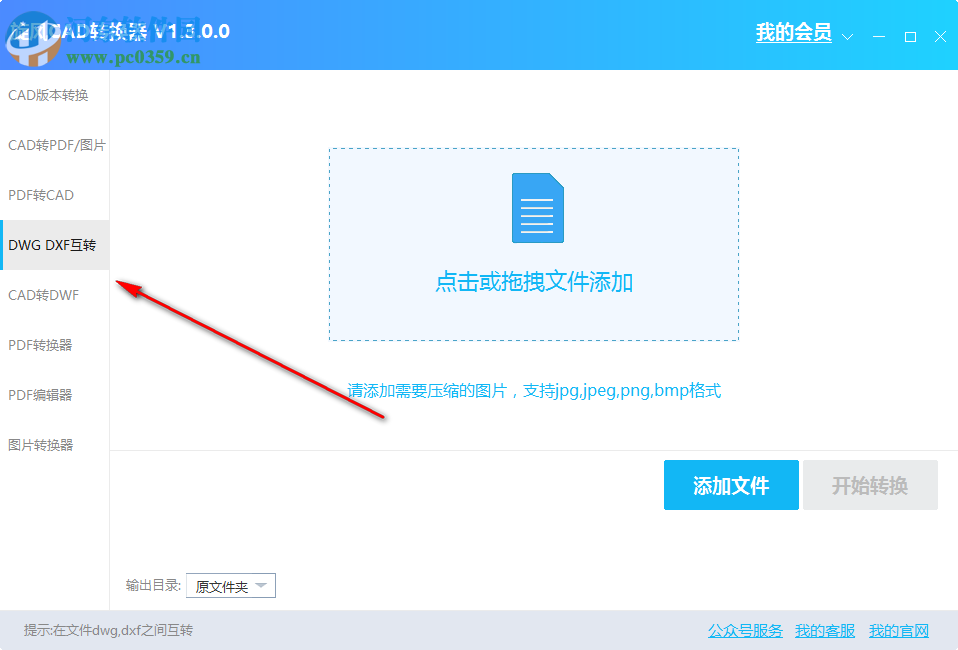Image resolution: width=958 pixels, height=650 pixels.
Task: Click the 我的客服 support link
Action: [824, 631]
